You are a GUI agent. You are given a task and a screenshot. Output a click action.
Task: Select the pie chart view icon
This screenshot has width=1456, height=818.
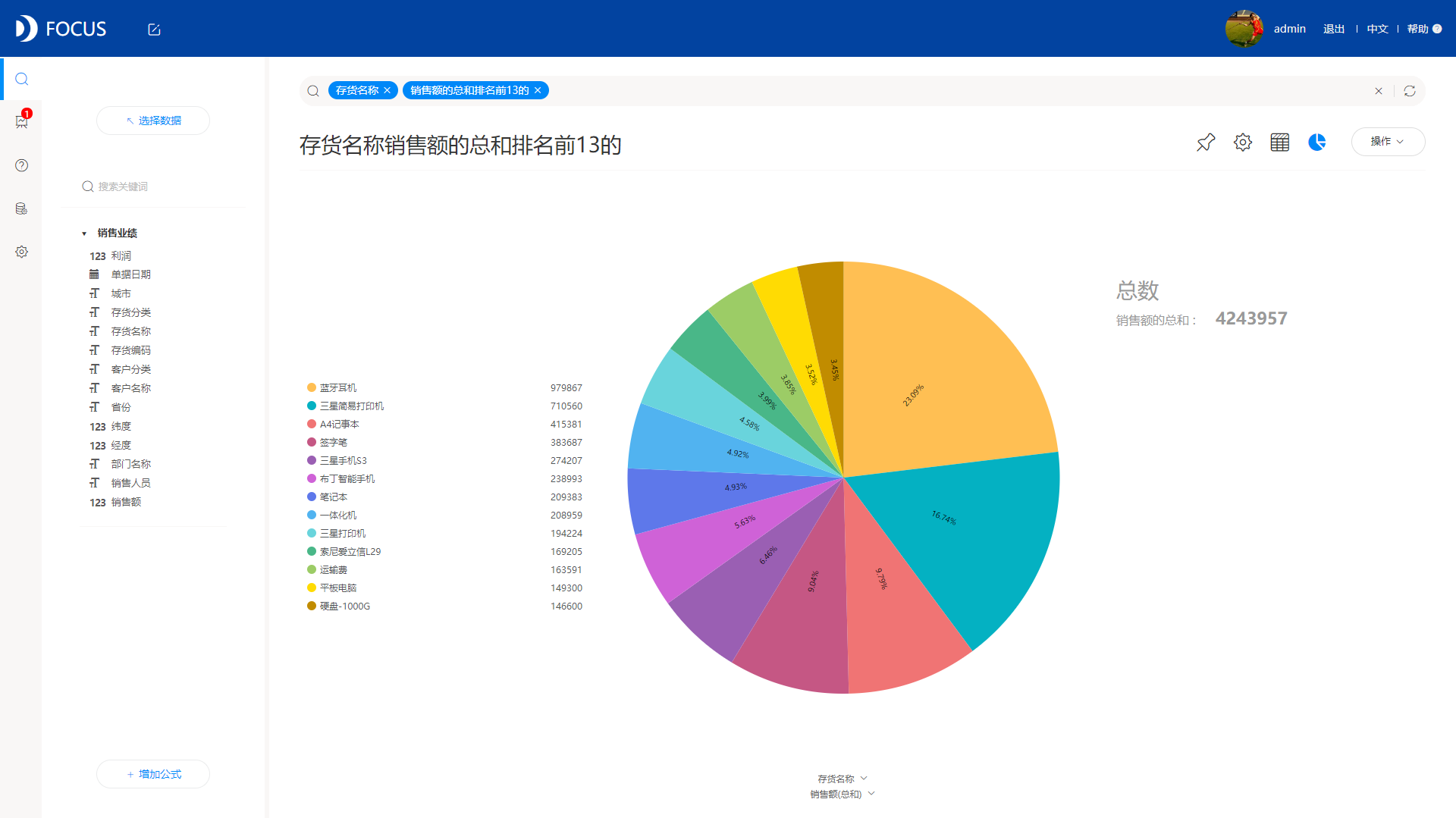pos(1316,142)
